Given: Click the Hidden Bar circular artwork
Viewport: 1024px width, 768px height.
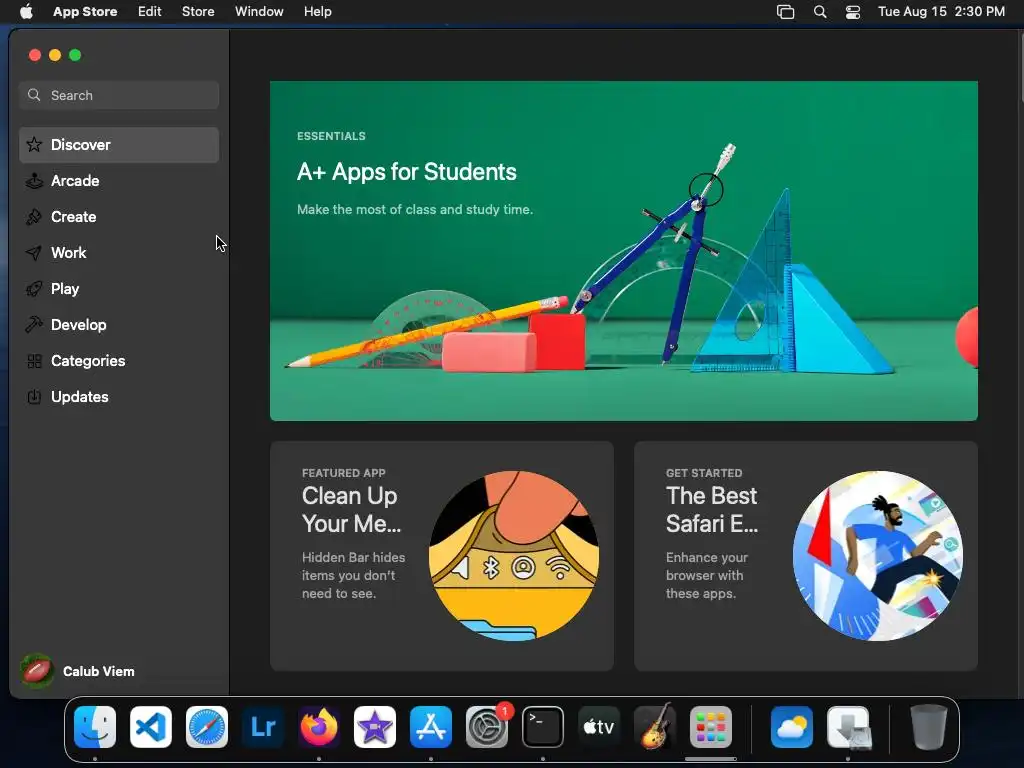Looking at the screenshot, I should (x=514, y=556).
